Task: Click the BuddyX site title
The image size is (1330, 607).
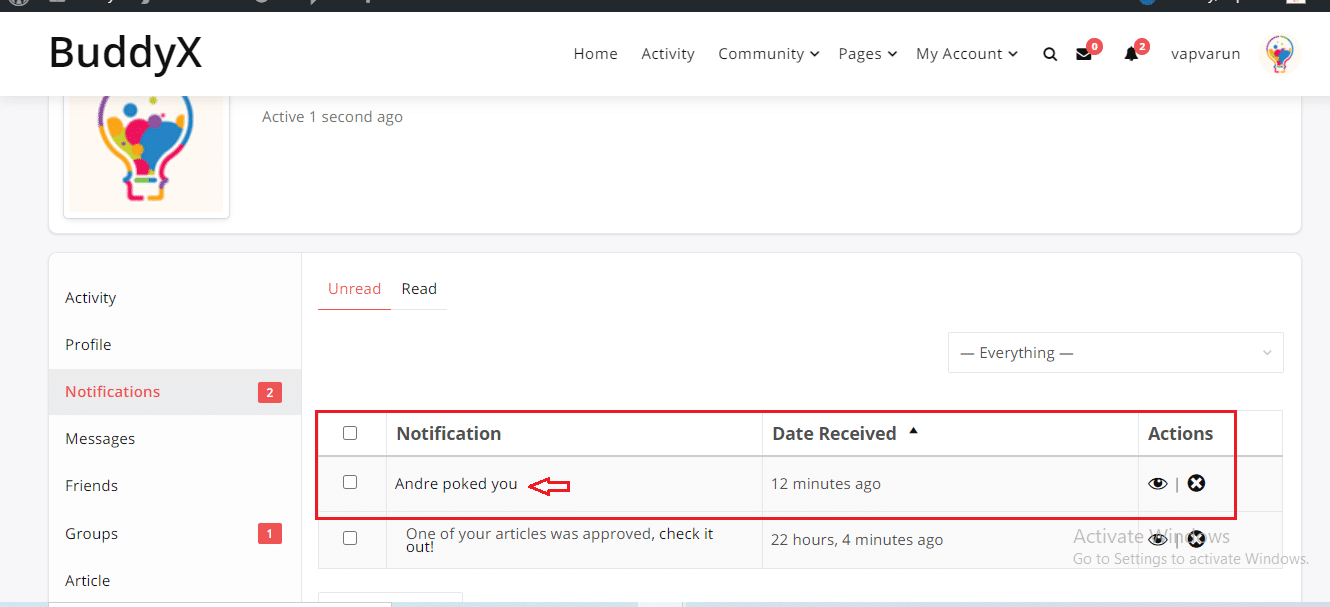Action: [x=125, y=53]
